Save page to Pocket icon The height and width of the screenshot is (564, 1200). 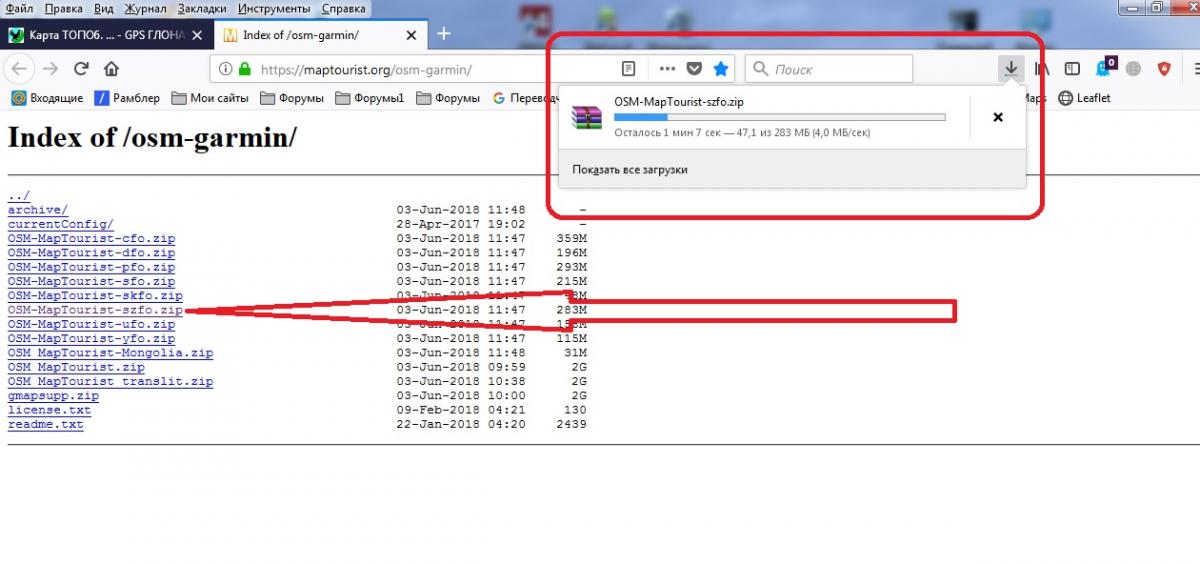pyautogui.click(x=694, y=69)
